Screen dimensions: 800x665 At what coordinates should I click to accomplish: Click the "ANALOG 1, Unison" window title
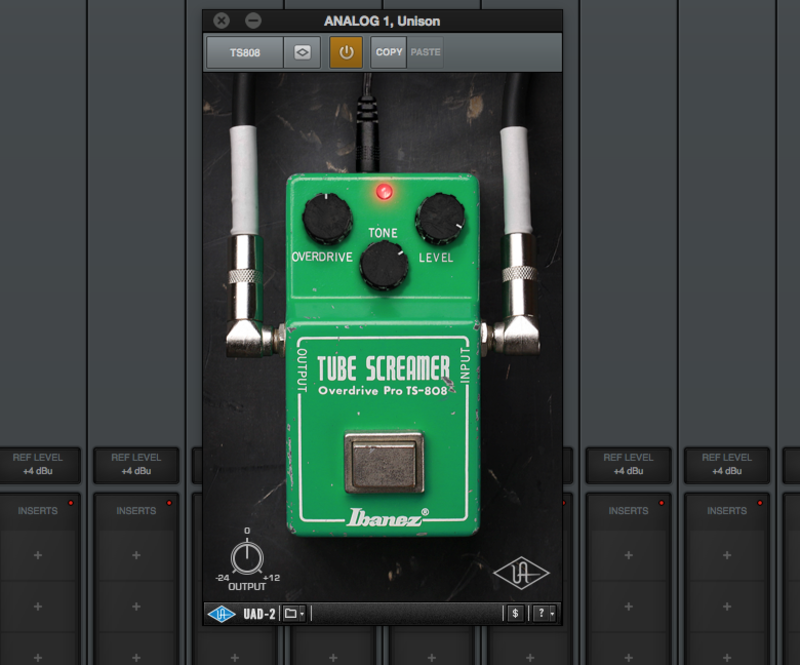(382, 21)
